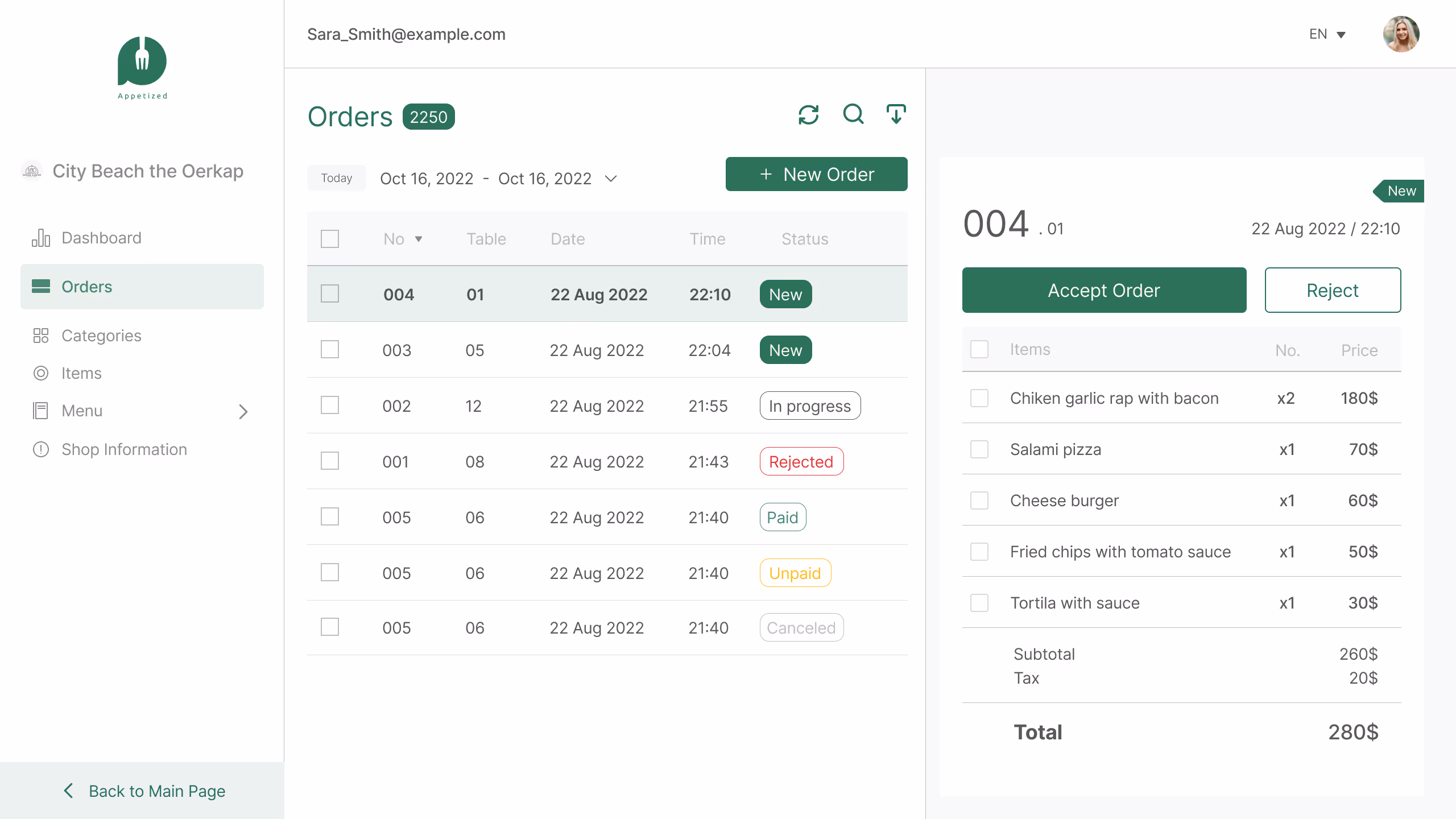
Task: Click the back arrow icon
Action: point(68,791)
